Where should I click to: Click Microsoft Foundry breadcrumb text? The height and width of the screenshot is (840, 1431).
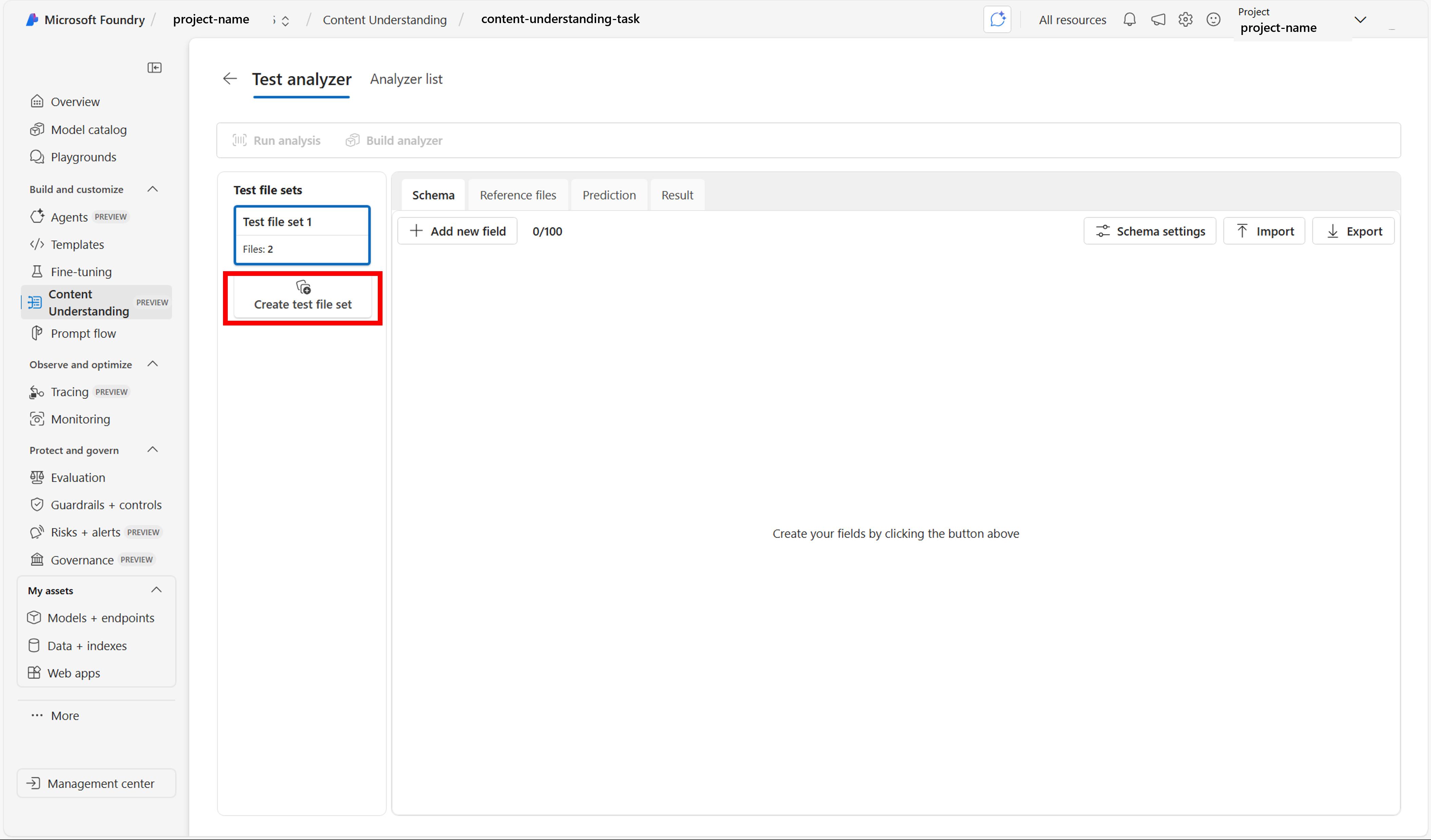[95, 20]
